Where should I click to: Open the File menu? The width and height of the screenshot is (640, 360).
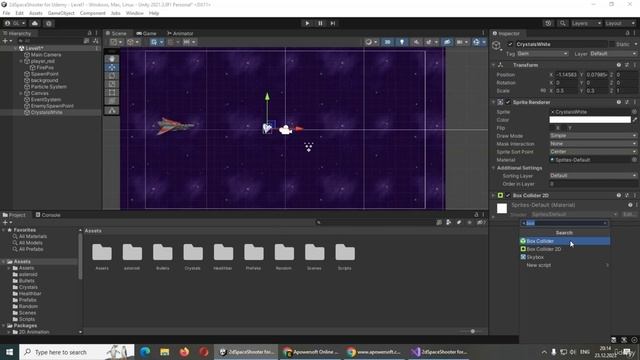pyautogui.click(x=6, y=13)
